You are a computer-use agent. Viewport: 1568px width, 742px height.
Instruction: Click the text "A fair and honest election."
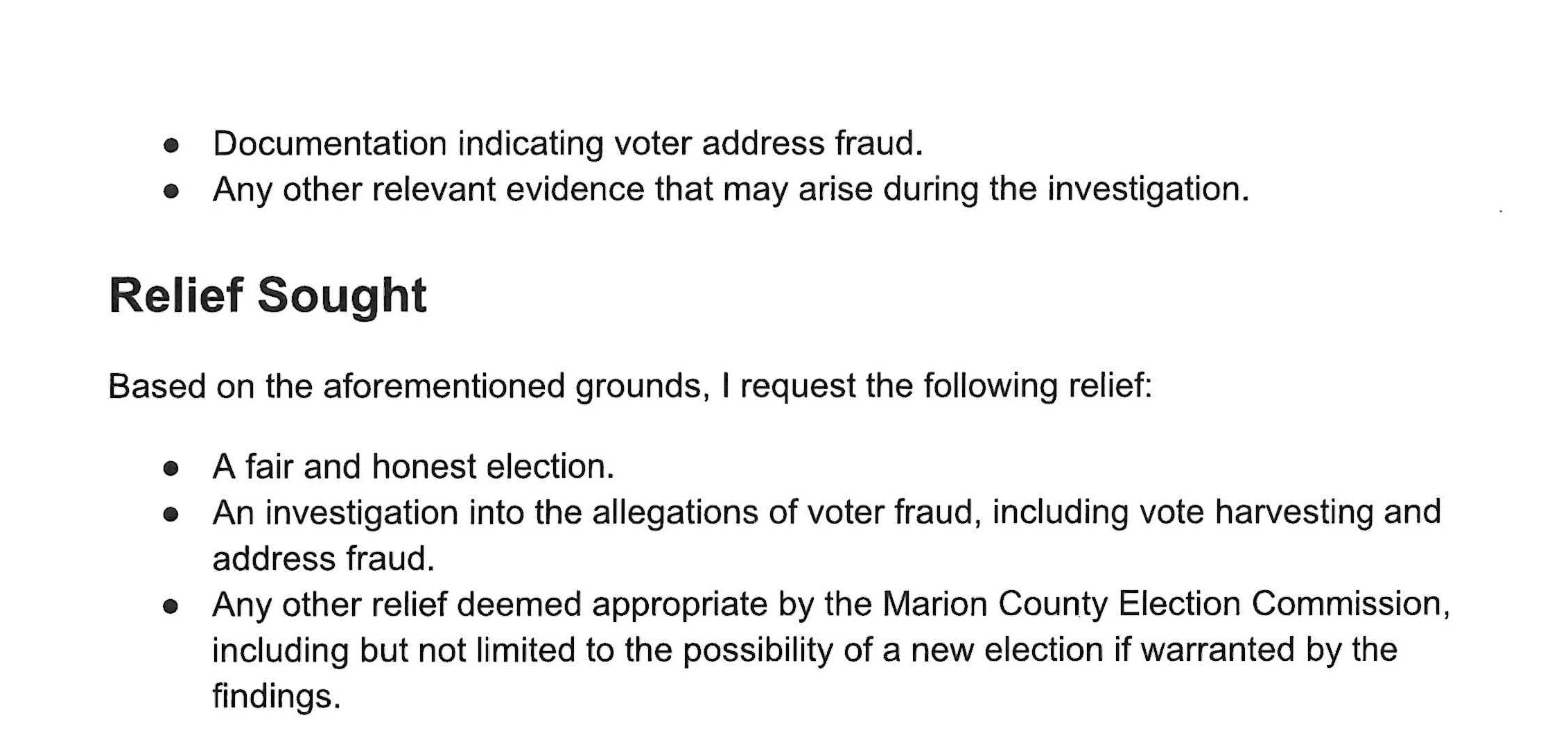click(413, 467)
